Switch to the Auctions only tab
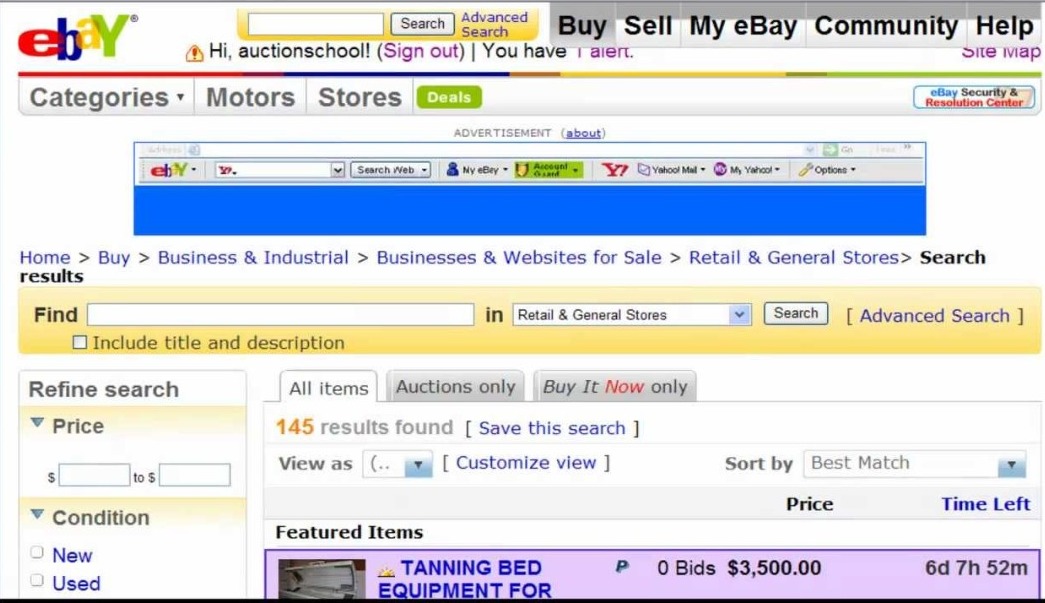Viewport: 1045px width, 603px height. [x=455, y=387]
